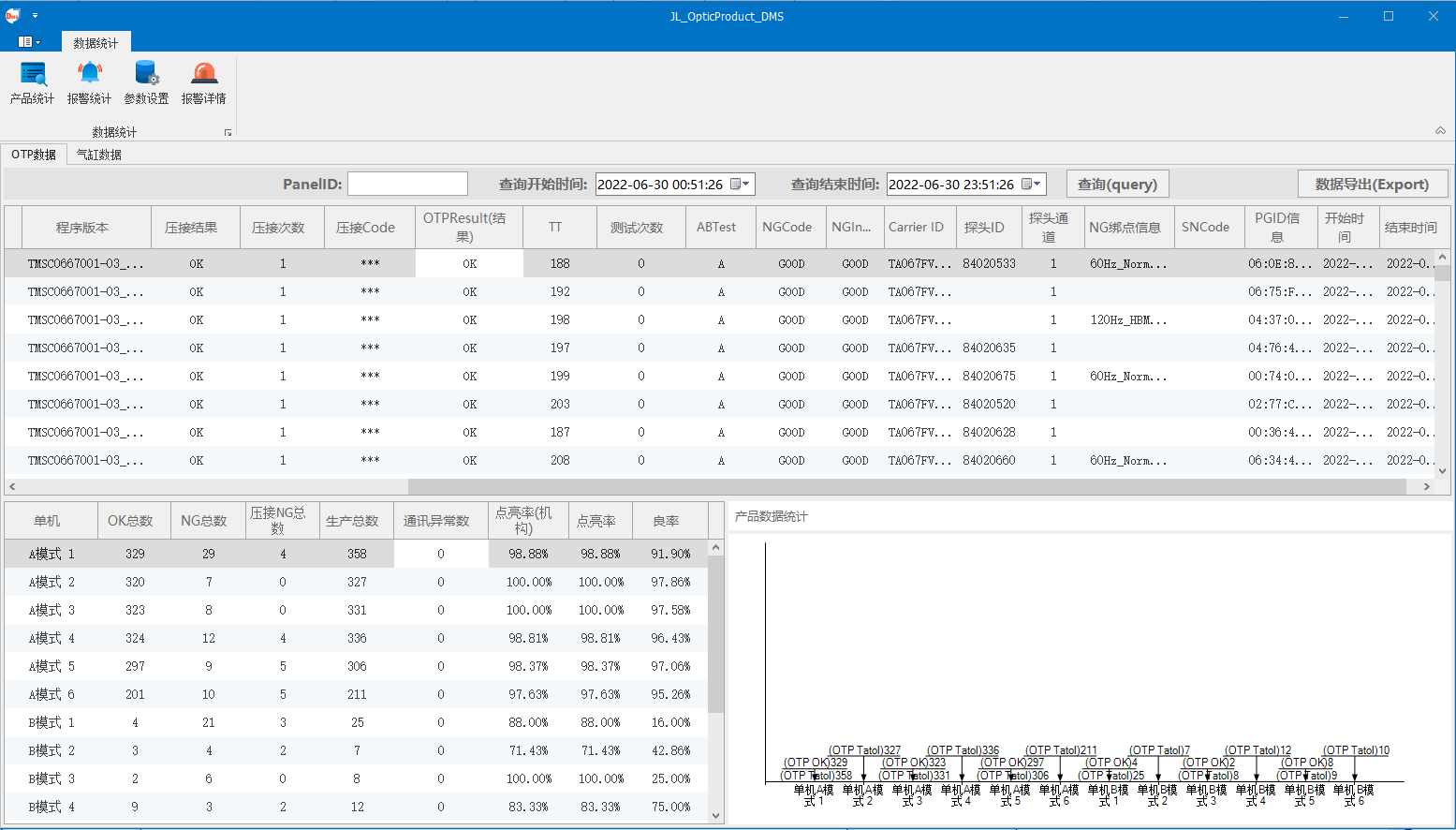
Task: Click into the PanelID input field
Action: pos(407,185)
